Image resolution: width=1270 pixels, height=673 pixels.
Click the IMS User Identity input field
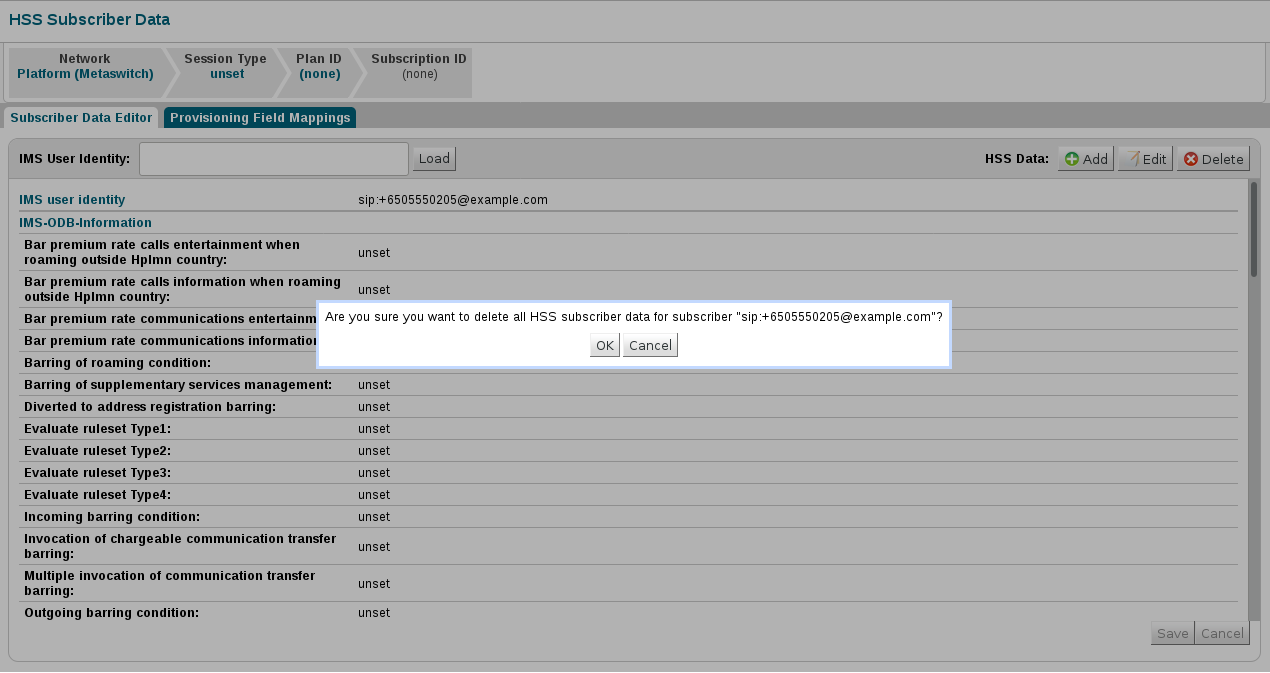273,159
